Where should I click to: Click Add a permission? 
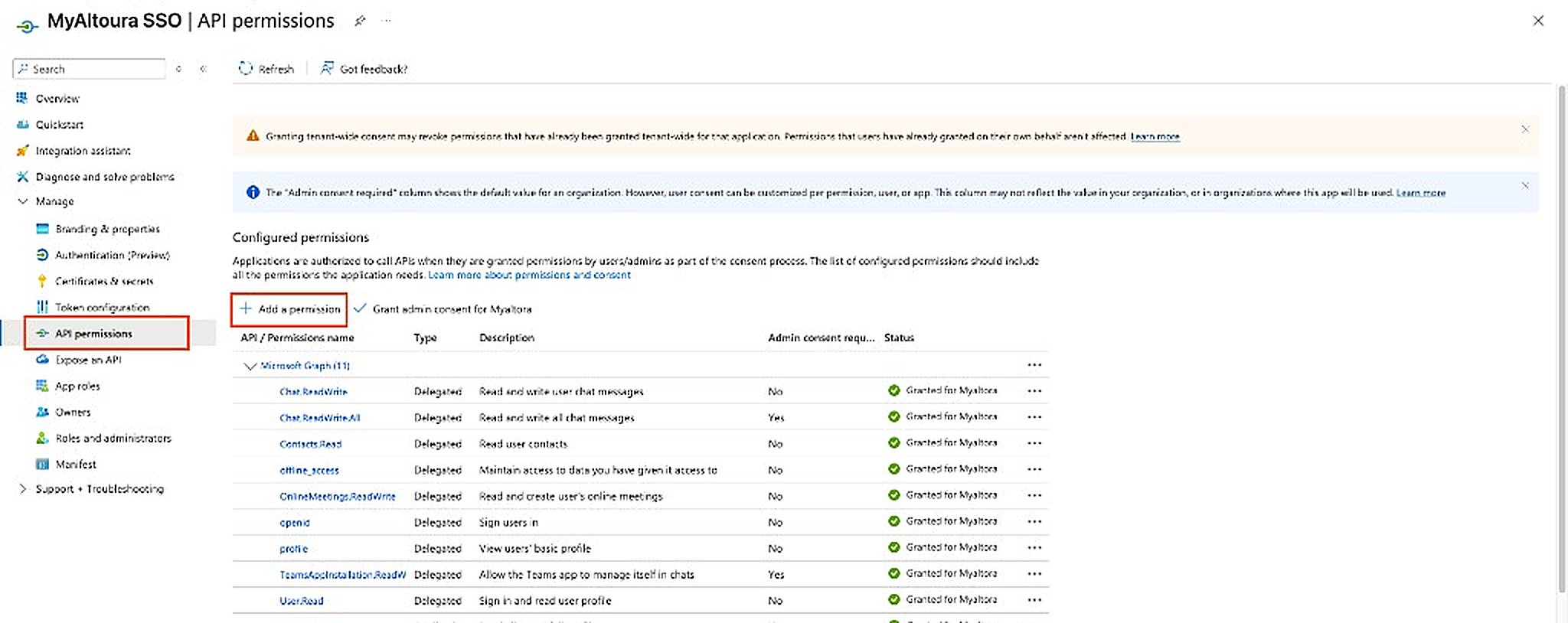[289, 309]
